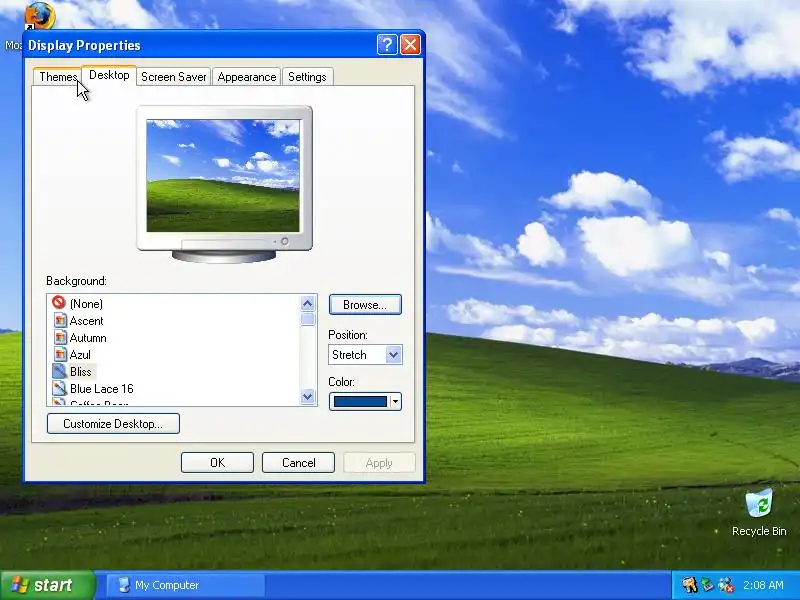The image size is (800, 600).
Task: Click the image icon beside Azul
Action: pyautogui.click(x=60, y=354)
